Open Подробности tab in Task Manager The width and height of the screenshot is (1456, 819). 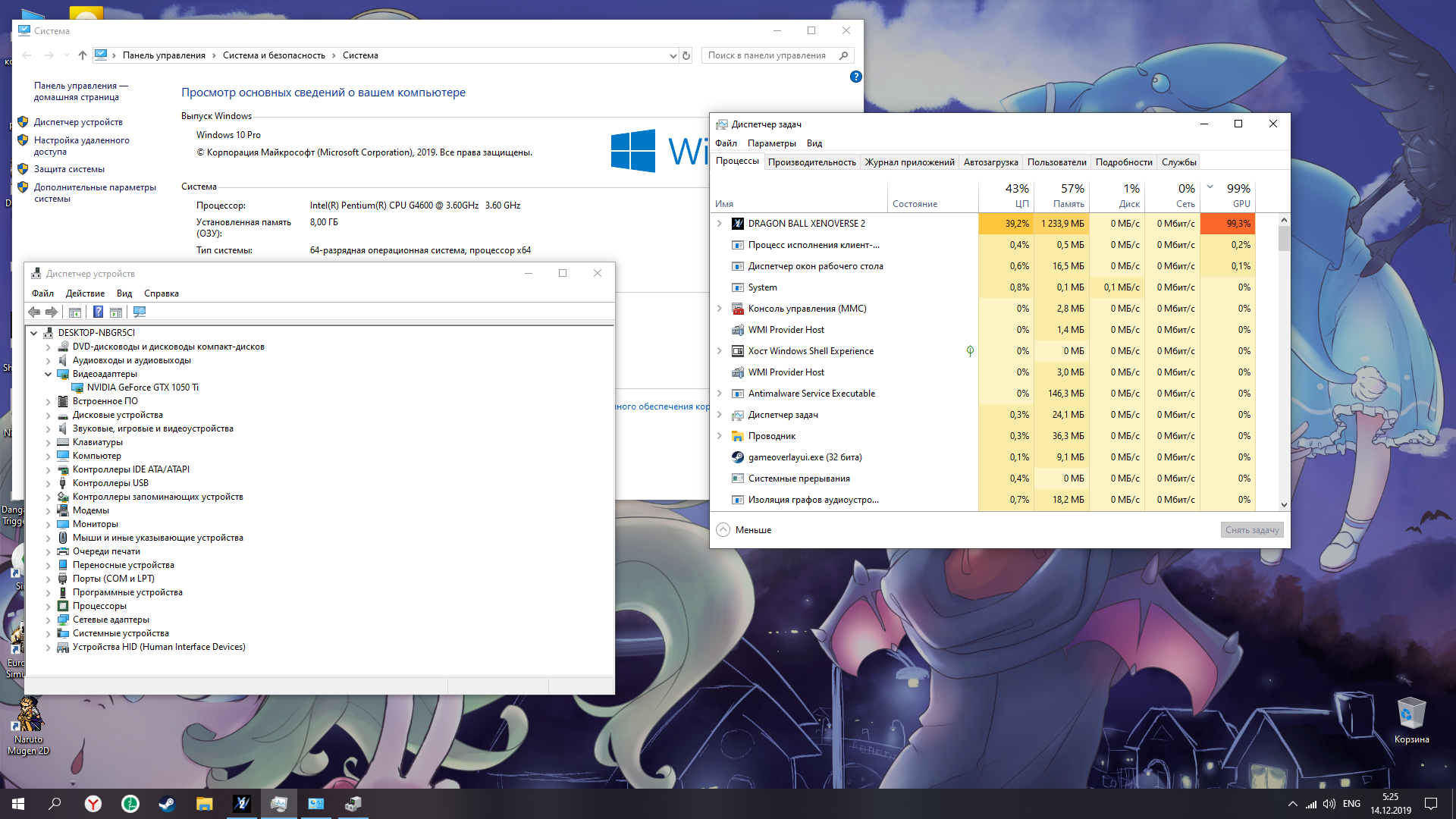click(x=1124, y=162)
